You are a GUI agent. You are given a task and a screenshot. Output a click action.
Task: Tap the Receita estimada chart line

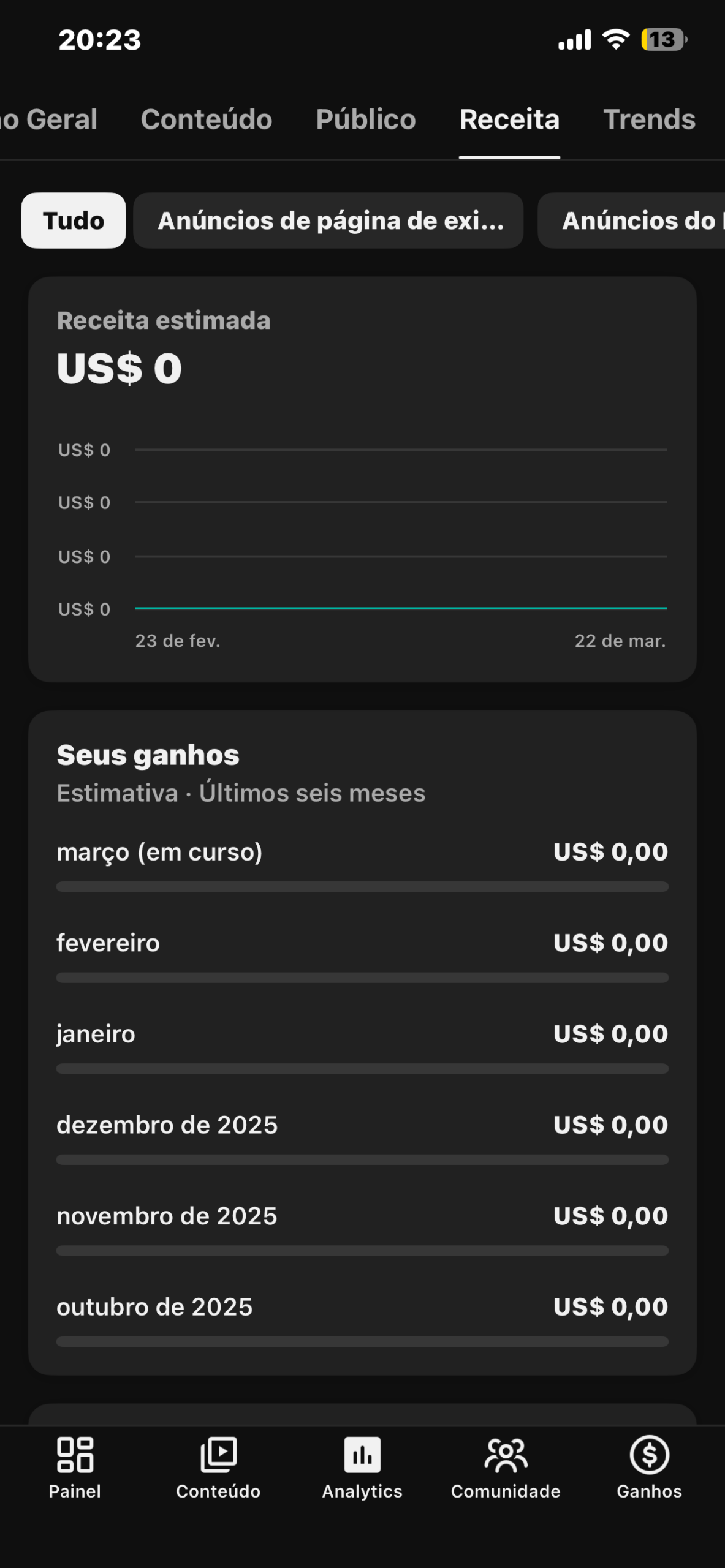[x=401, y=608]
